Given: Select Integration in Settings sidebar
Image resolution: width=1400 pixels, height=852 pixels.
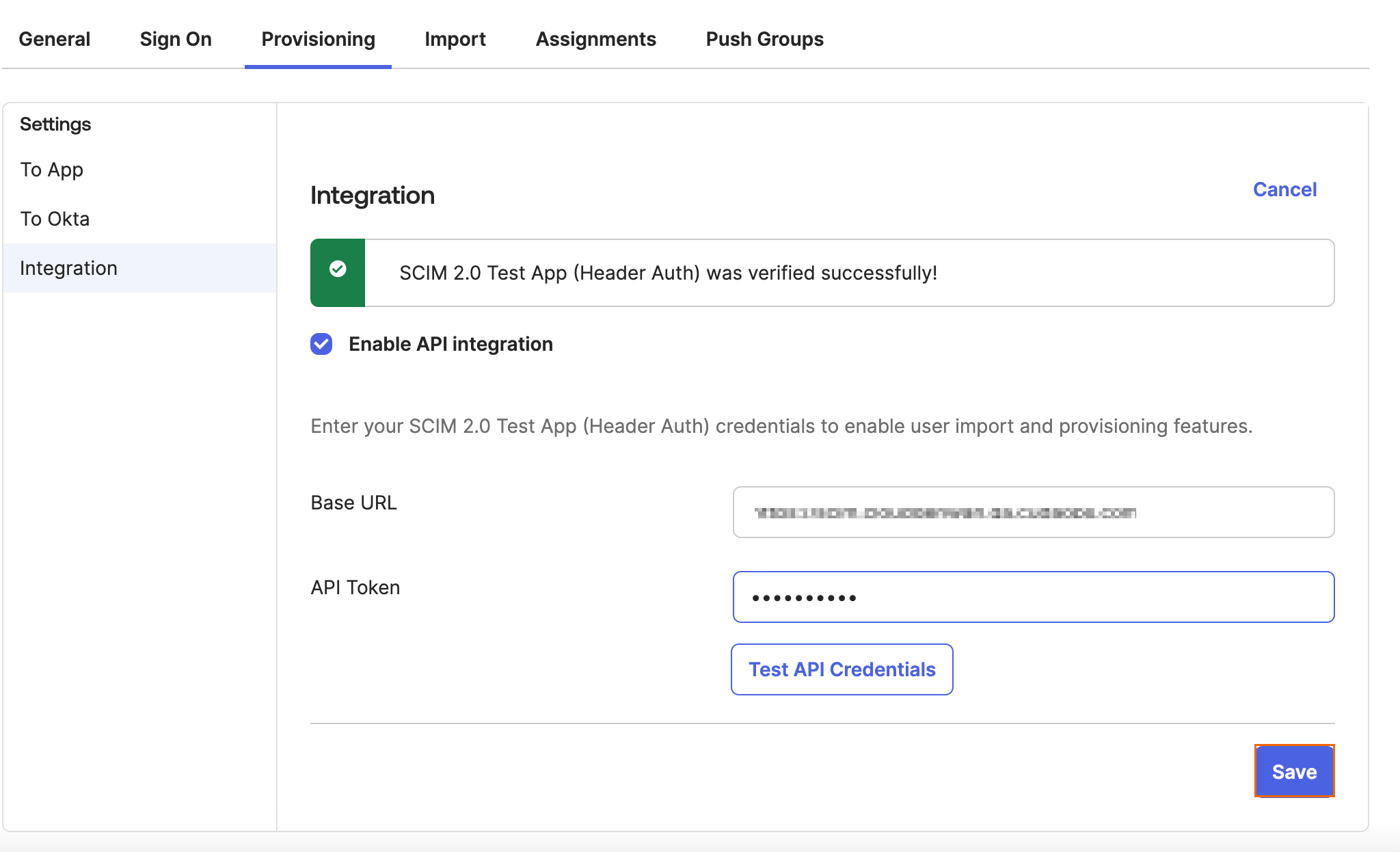Looking at the screenshot, I should 140,268.
